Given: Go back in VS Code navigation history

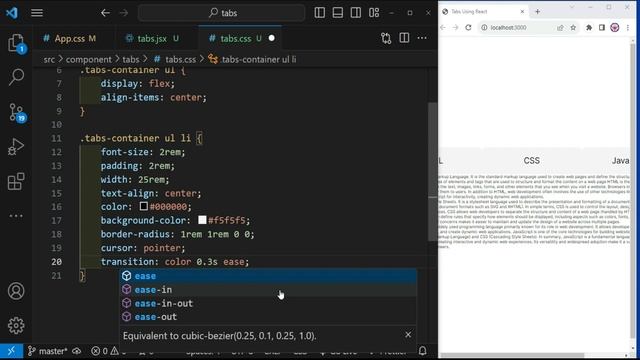Looking at the screenshot, I should coord(105,13).
